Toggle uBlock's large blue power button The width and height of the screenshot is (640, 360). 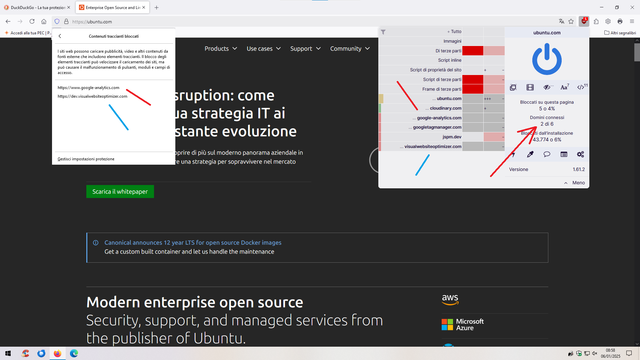(x=547, y=59)
